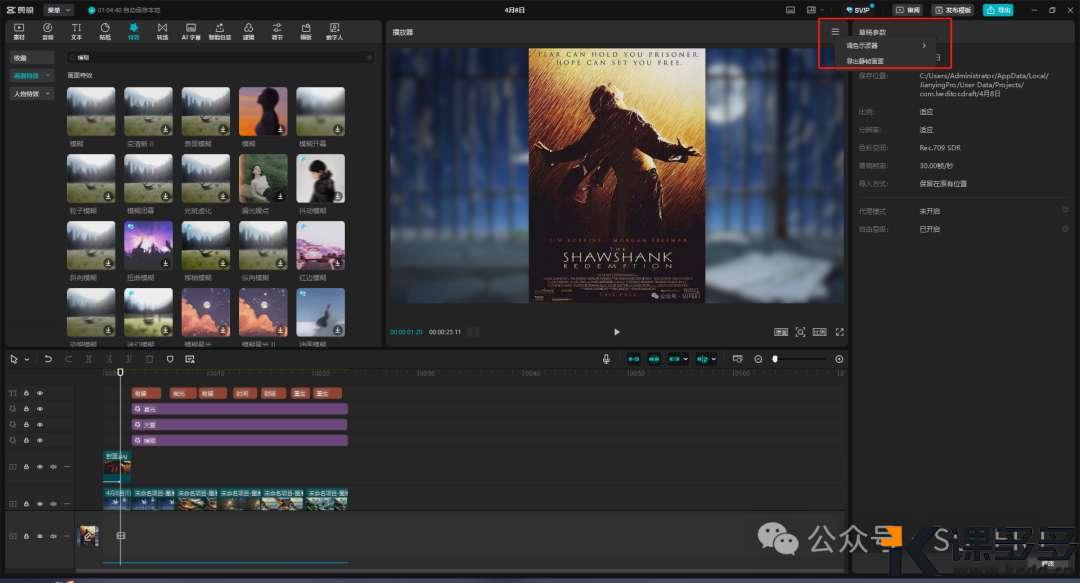Enter fullscreen preview with the expand icon
1080x583 pixels.
point(839,332)
